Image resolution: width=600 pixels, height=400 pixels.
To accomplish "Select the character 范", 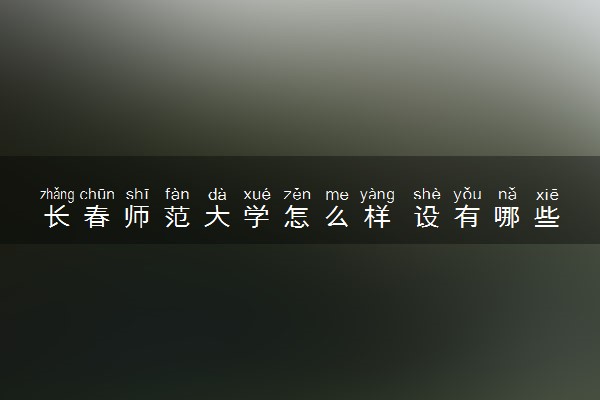I will (x=177, y=217).
